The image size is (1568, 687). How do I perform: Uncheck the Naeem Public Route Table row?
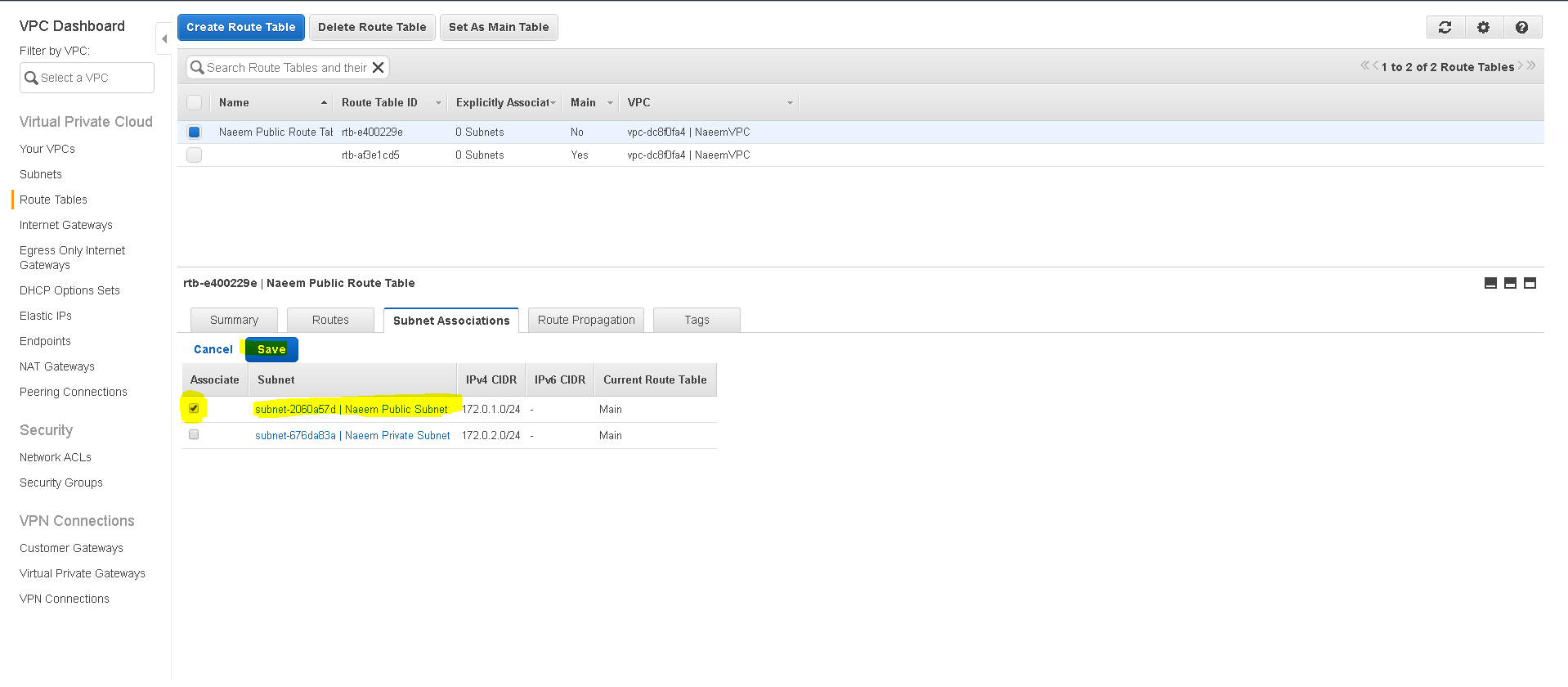(194, 132)
